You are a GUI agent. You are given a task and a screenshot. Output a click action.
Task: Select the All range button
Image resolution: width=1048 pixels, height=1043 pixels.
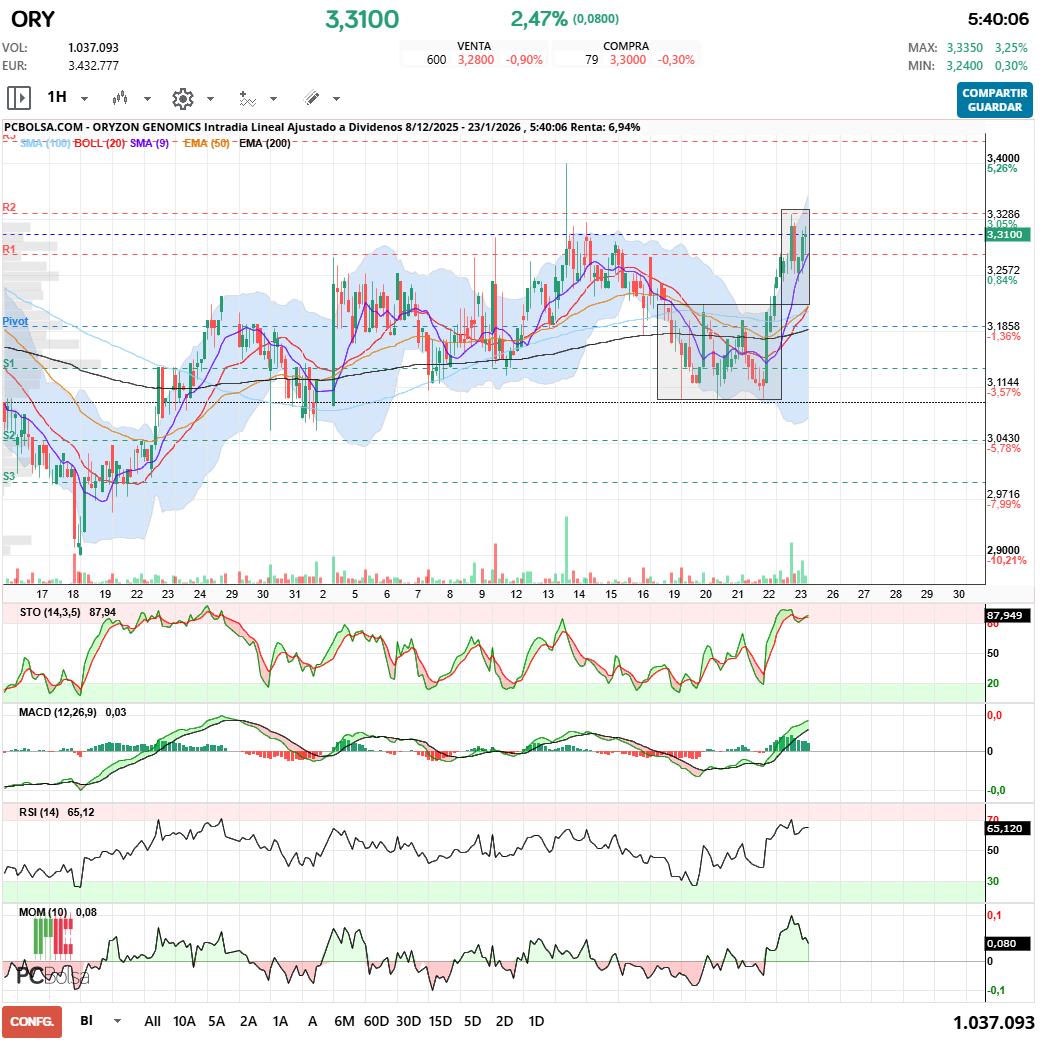152,1022
